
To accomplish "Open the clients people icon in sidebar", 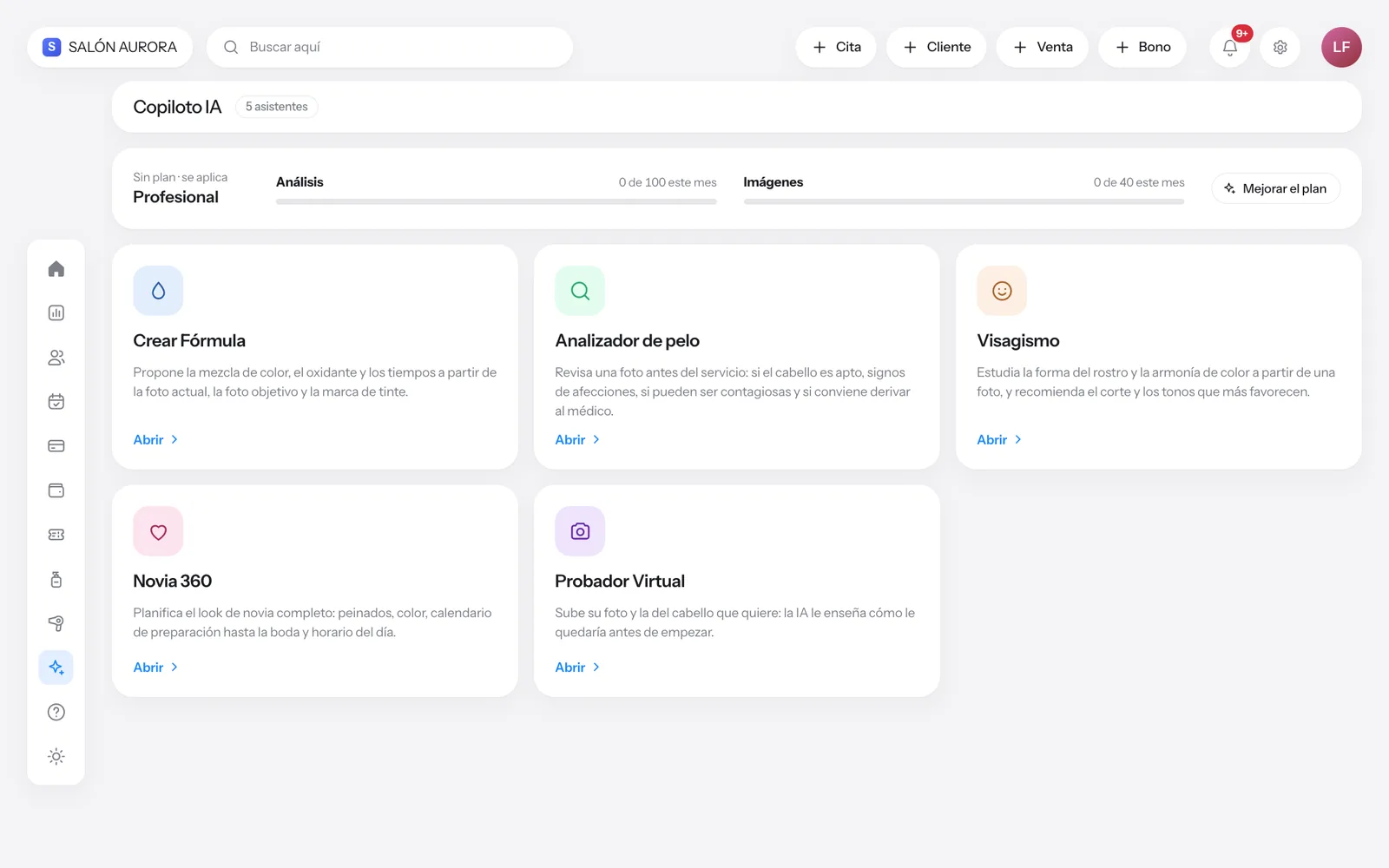I will (56, 358).
